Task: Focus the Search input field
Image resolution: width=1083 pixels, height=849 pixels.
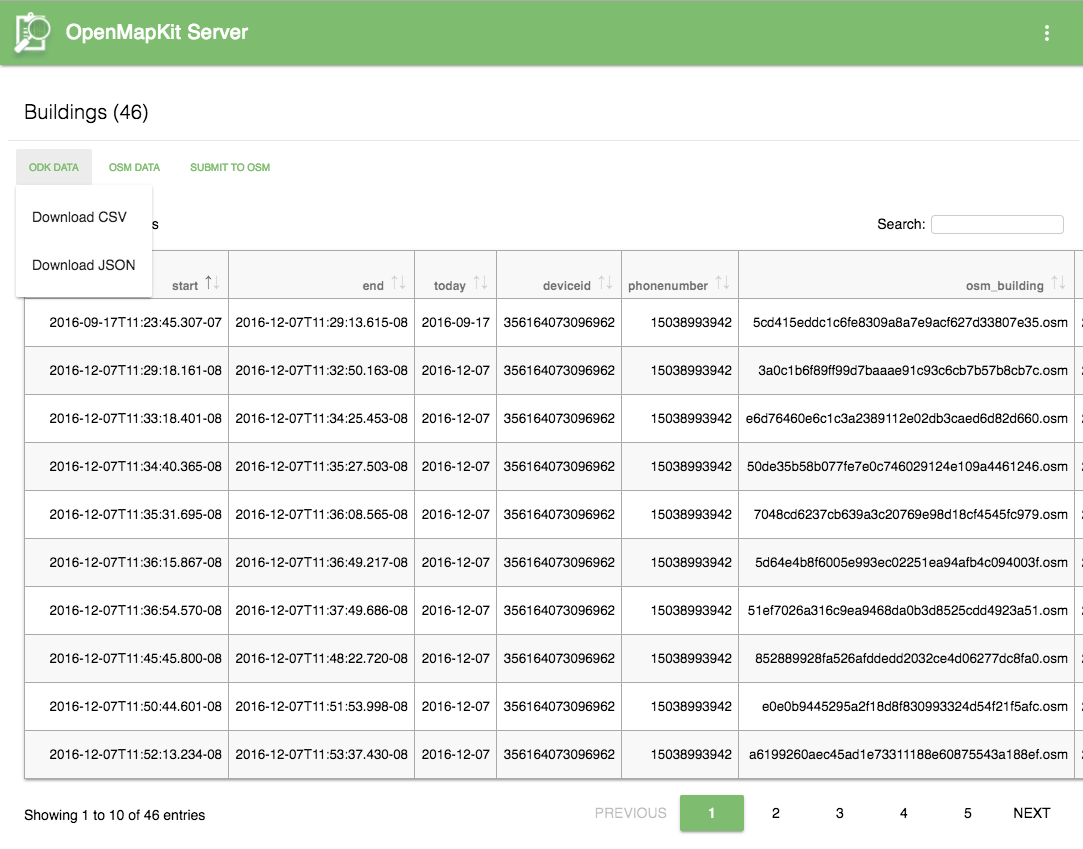Action: [997, 225]
